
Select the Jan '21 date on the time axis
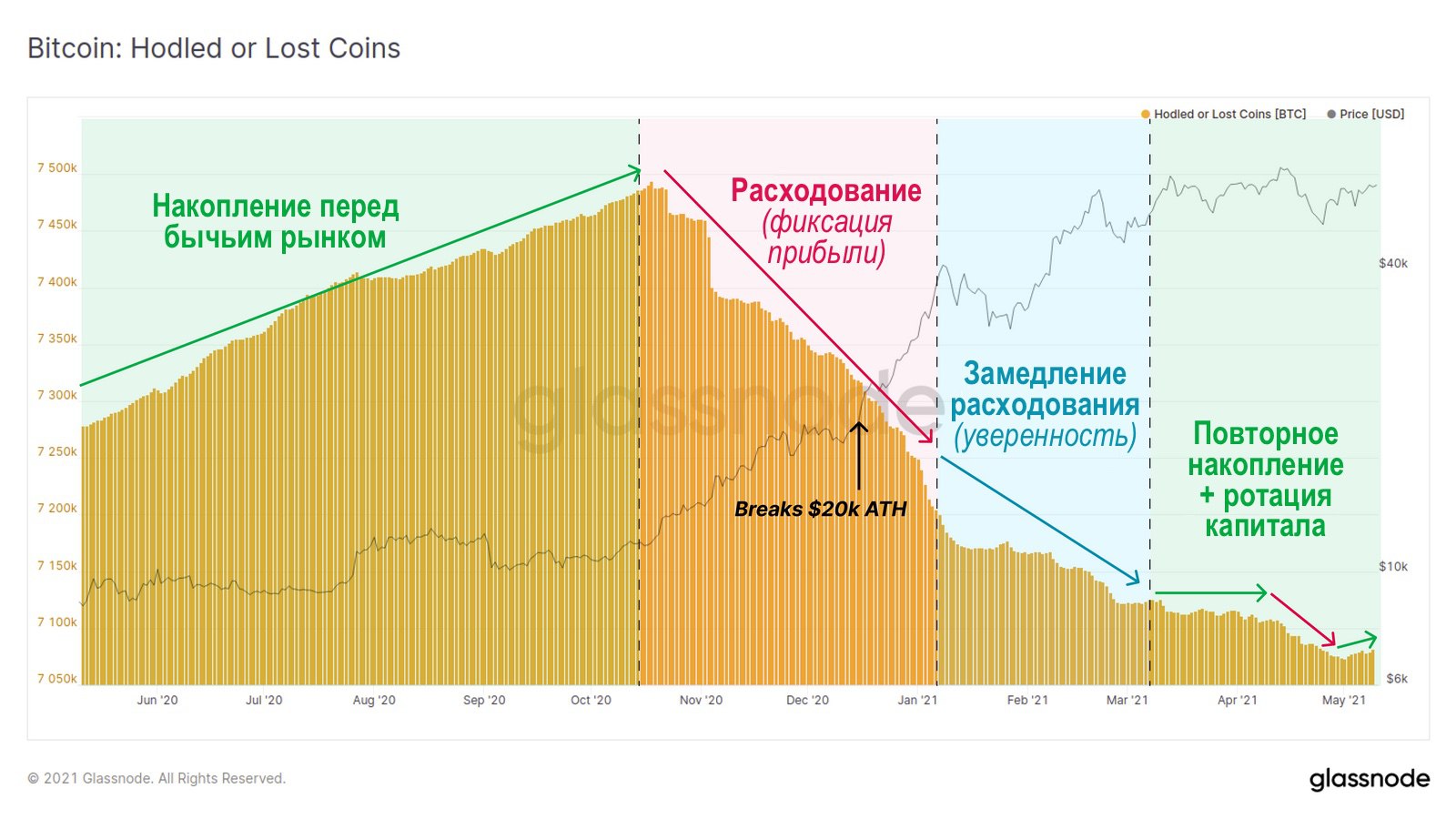916,701
